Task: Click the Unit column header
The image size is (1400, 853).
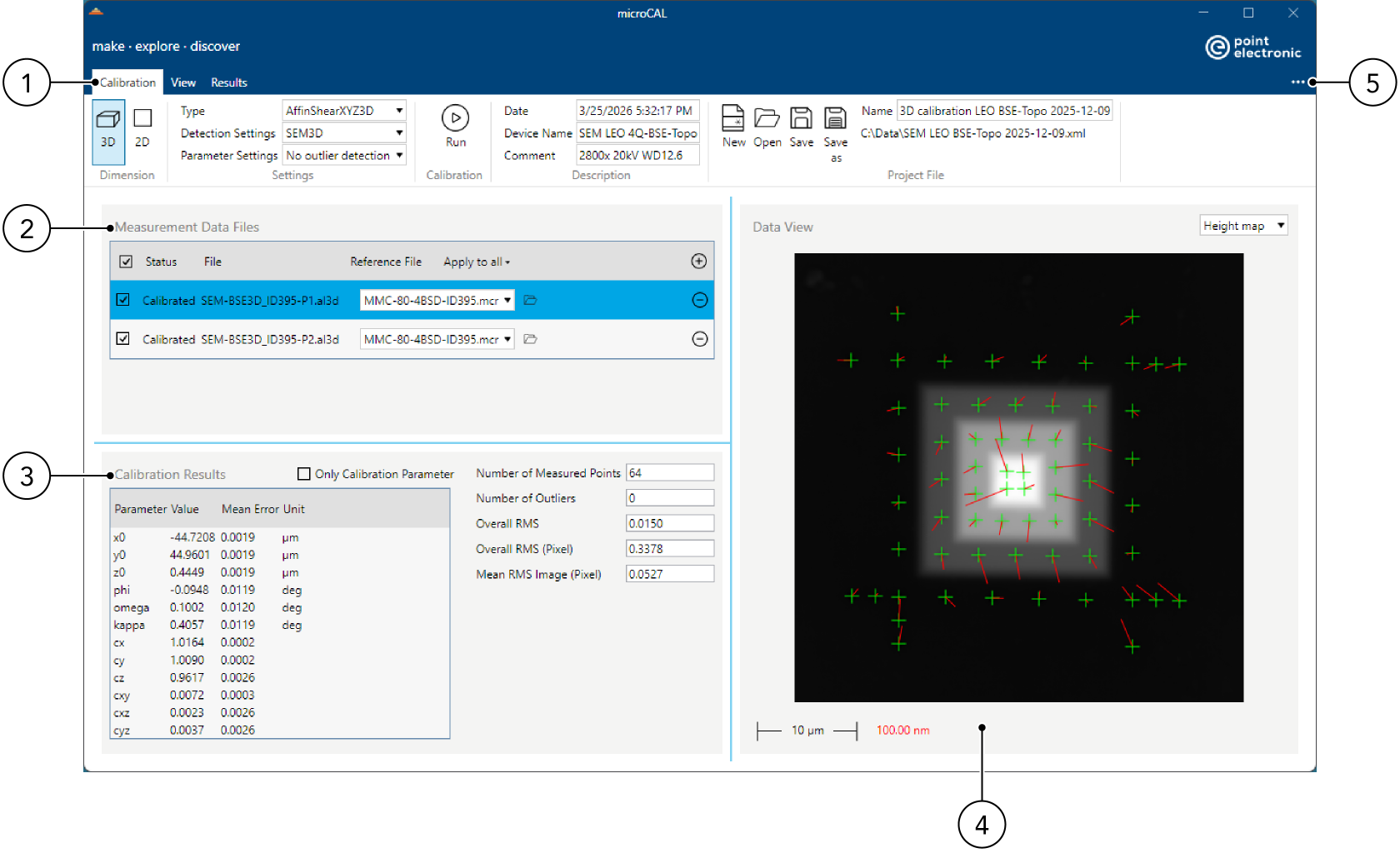Action: 294,509
